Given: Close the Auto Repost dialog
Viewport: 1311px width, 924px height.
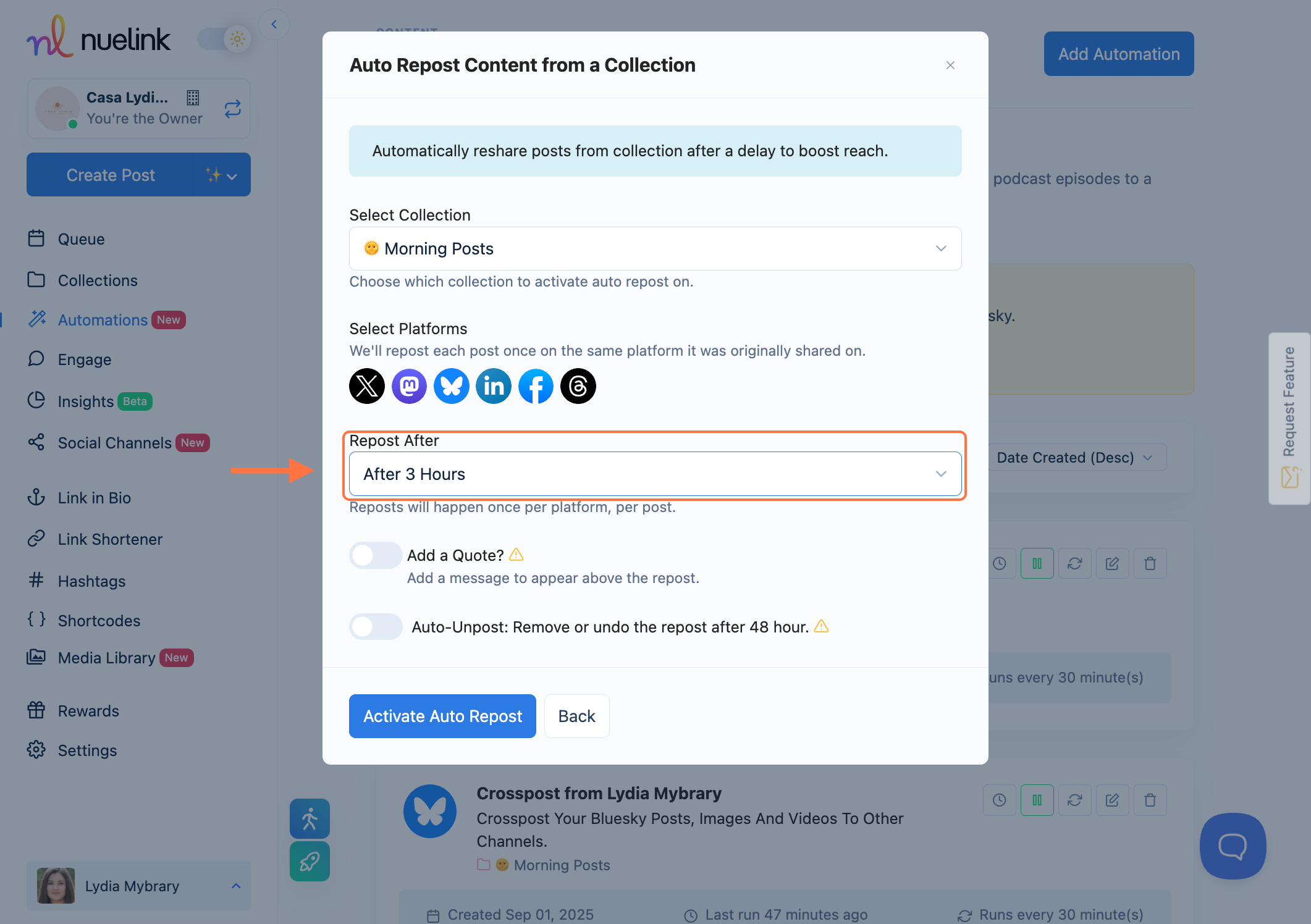Looking at the screenshot, I should [950, 65].
